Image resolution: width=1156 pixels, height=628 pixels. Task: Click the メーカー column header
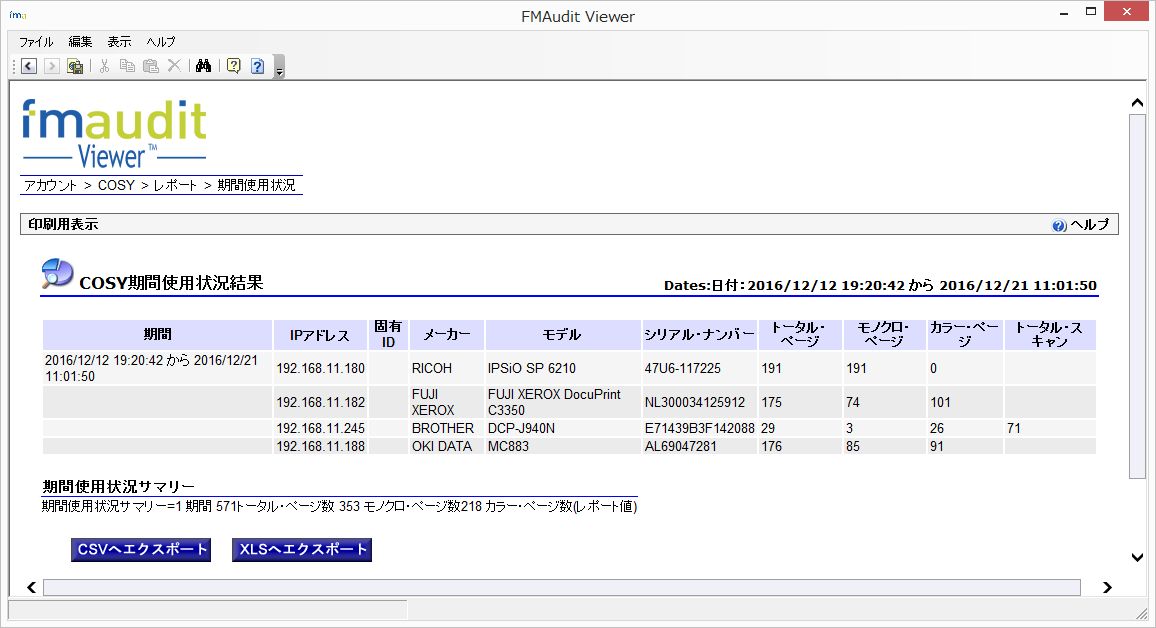point(447,335)
